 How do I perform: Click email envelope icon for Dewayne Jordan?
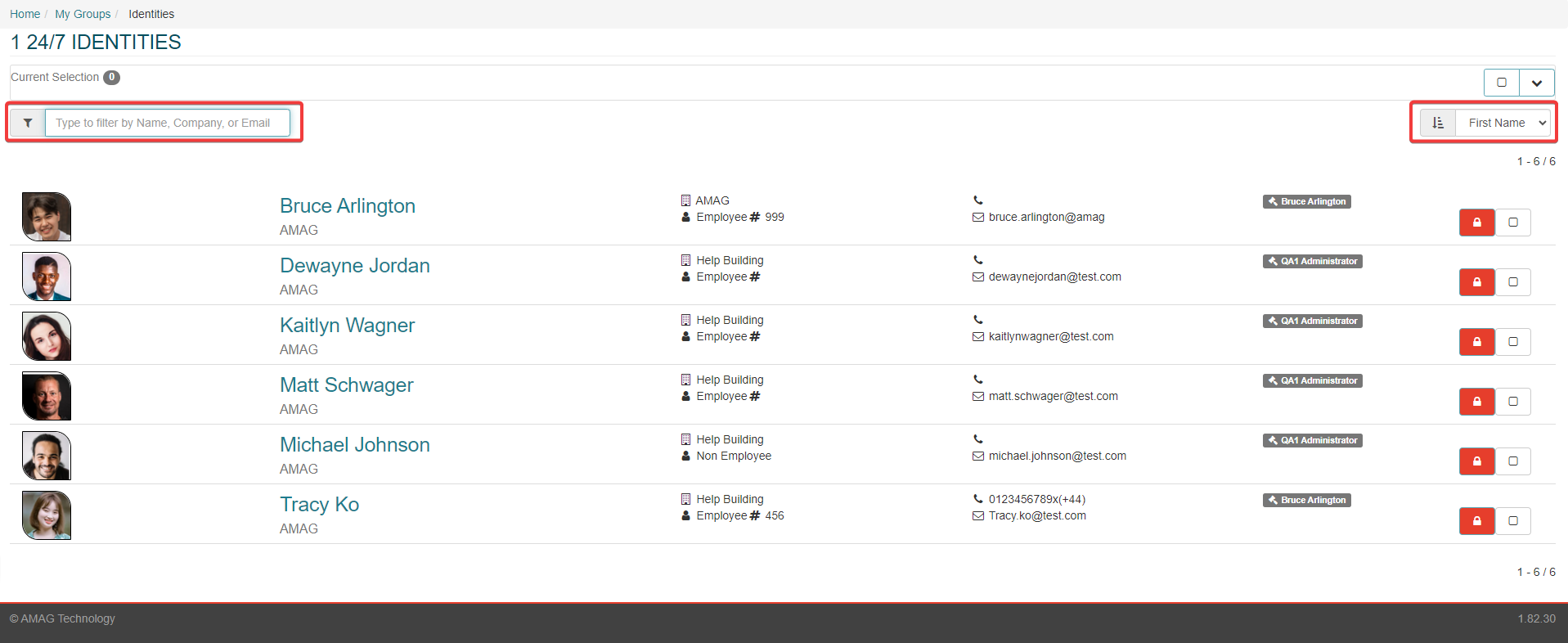[x=977, y=277]
